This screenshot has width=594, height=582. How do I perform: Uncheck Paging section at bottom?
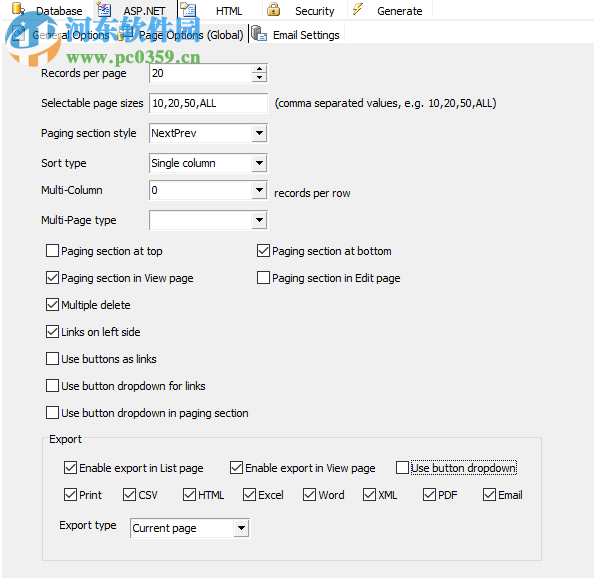263,251
